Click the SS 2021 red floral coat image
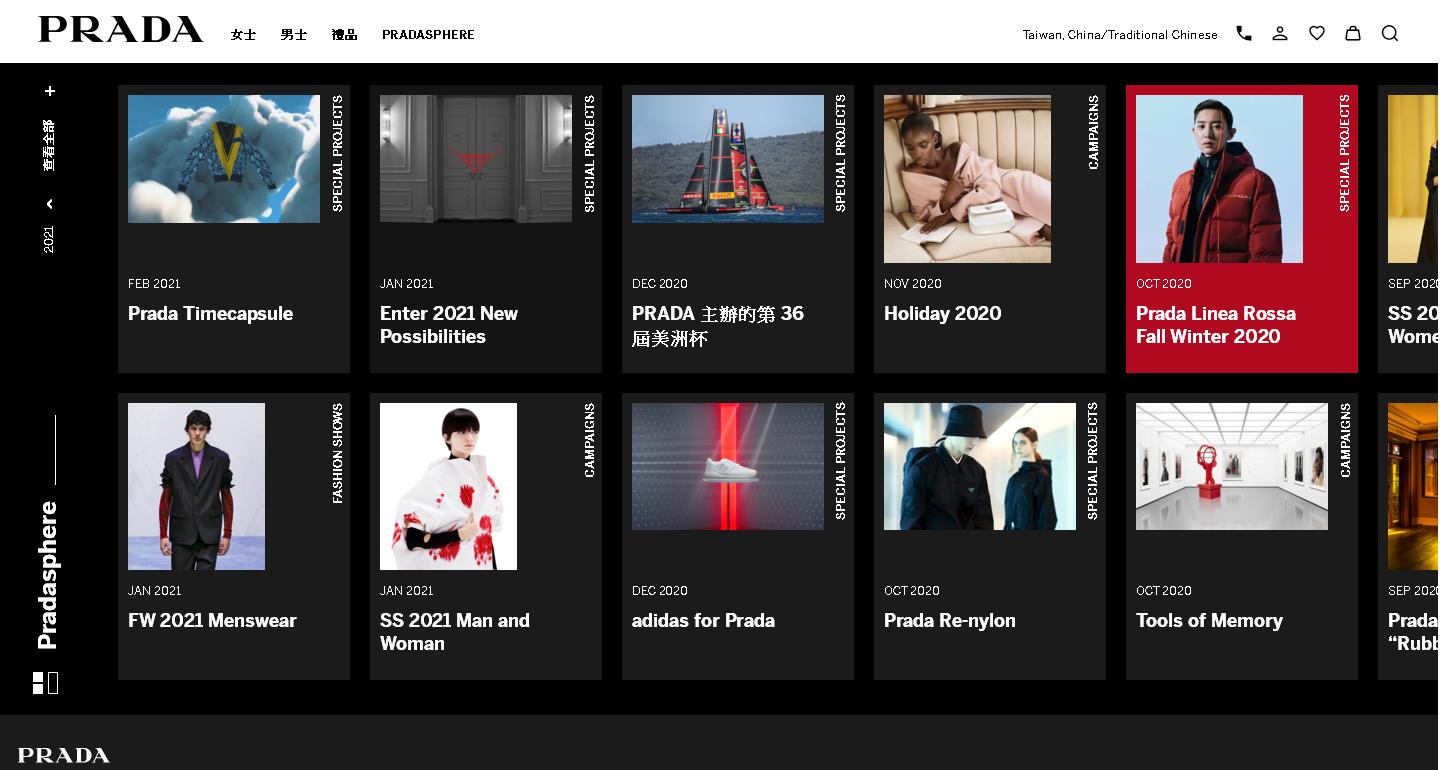This screenshot has height=770, width=1448. pos(448,486)
